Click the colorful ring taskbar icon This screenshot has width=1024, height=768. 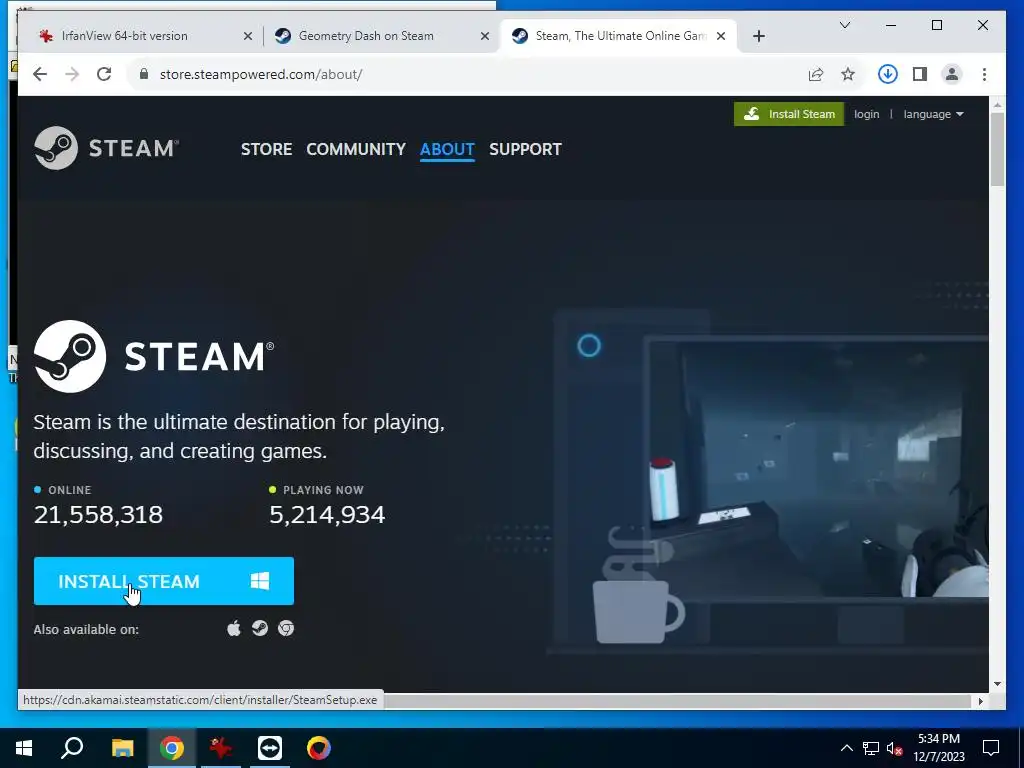click(319, 748)
